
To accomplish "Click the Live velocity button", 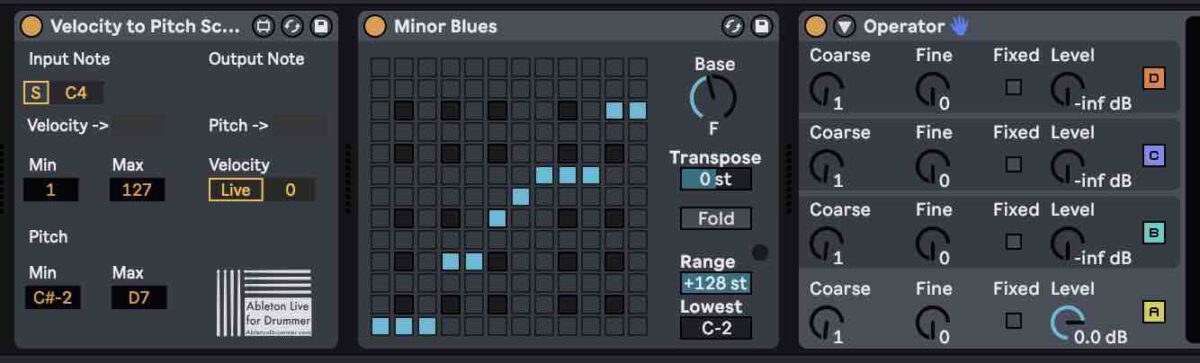I will coord(236,190).
